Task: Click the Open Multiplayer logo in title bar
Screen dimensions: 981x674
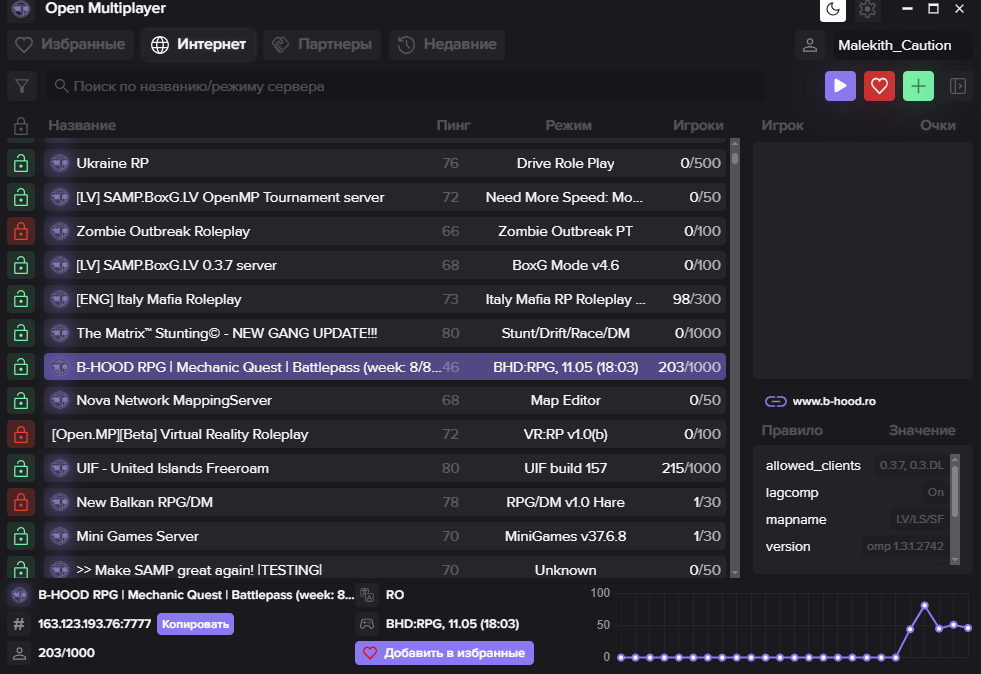Action: [21, 9]
